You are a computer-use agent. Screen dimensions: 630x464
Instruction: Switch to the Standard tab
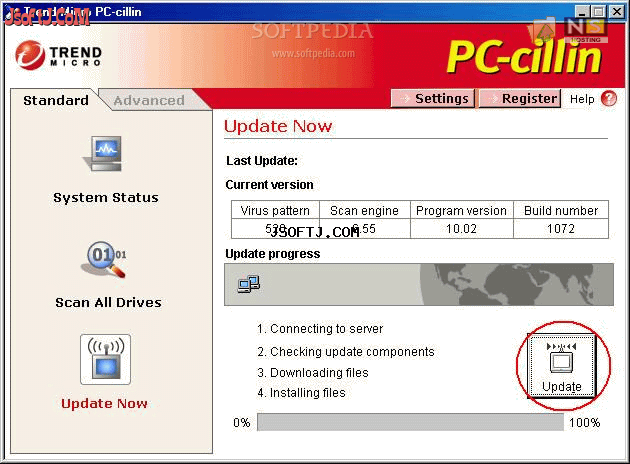pos(56,100)
